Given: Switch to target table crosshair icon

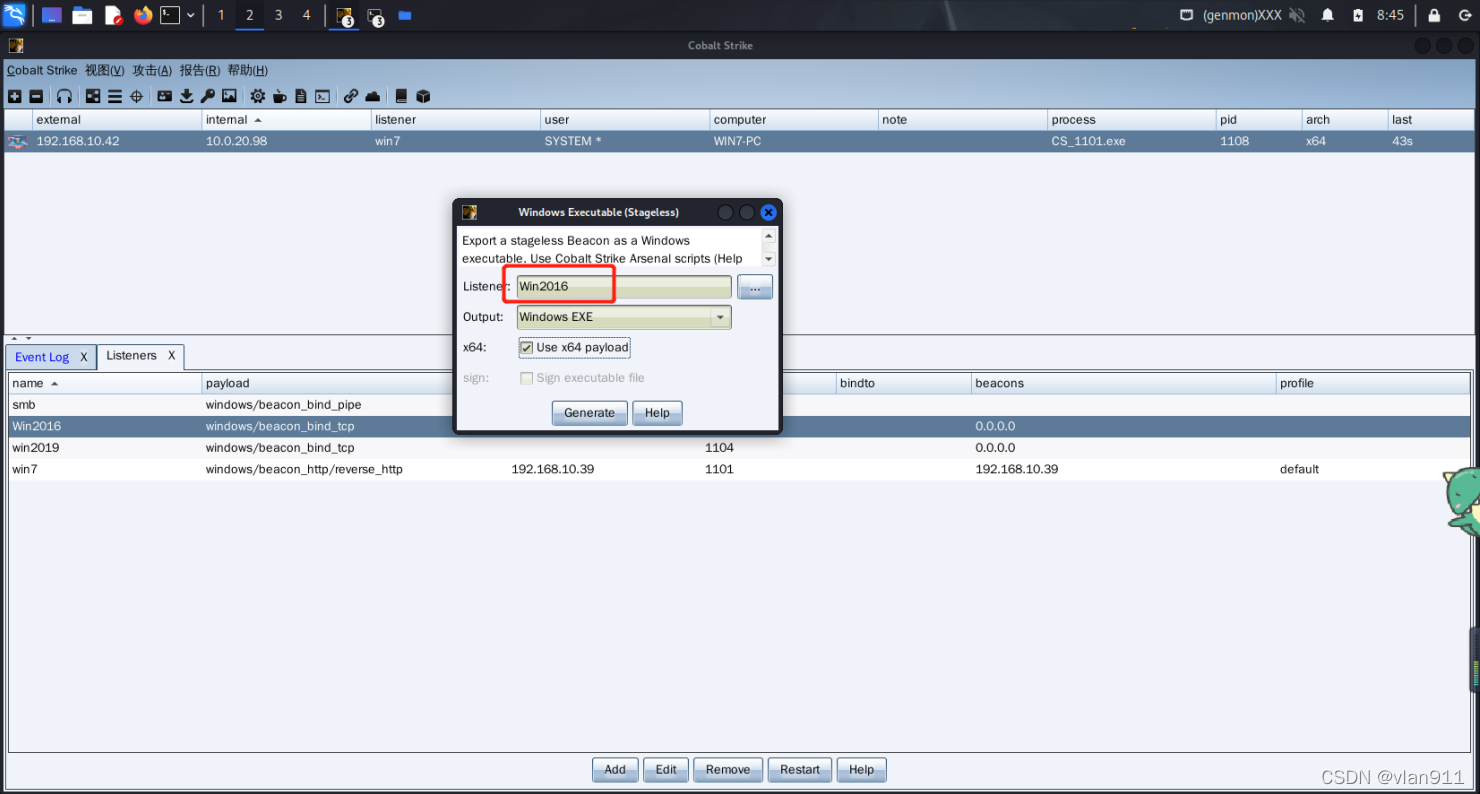Looking at the screenshot, I should pos(137,96).
